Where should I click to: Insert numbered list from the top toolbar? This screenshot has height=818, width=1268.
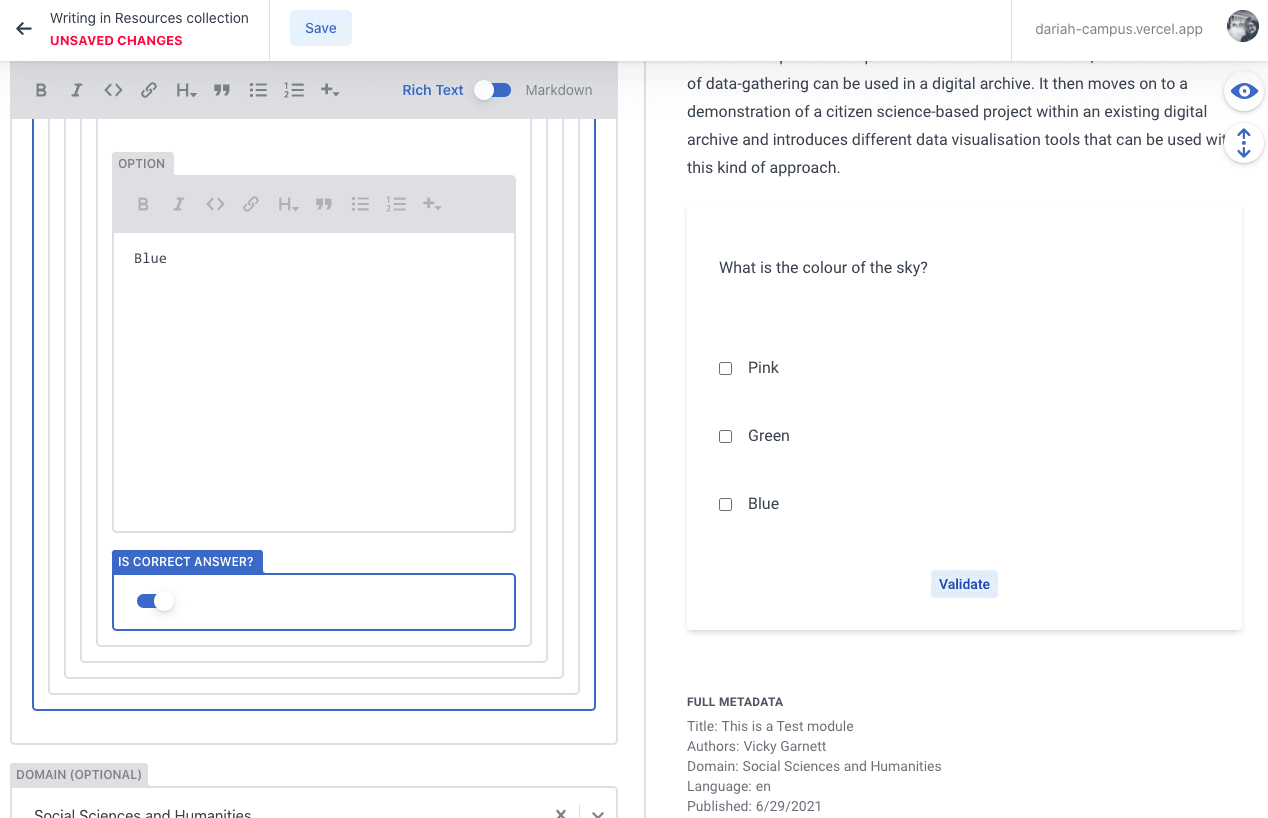(x=293, y=90)
